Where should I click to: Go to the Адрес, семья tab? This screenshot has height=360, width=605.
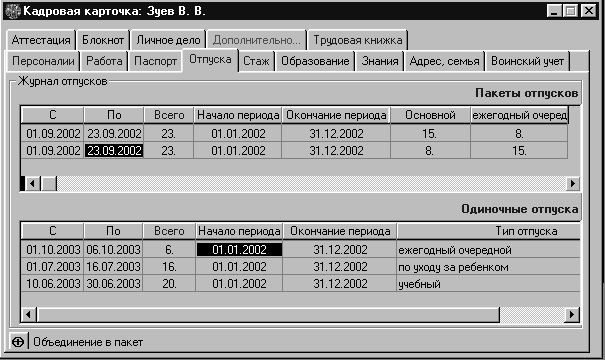[x=444, y=61]
